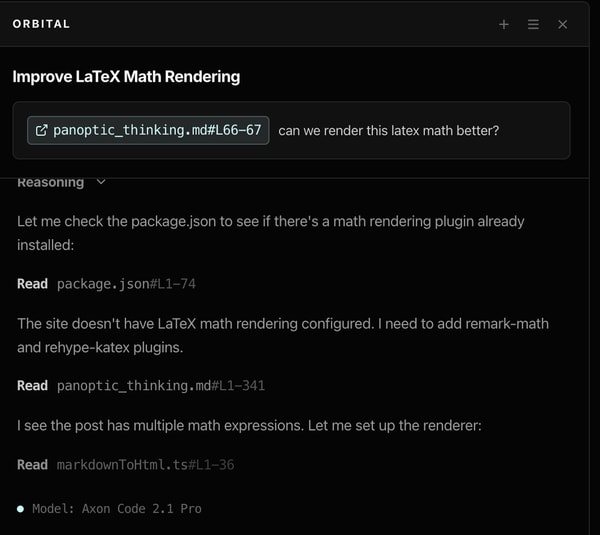Click the Improve LaTeX Math Rendering heading

click(x=126, y=76)
